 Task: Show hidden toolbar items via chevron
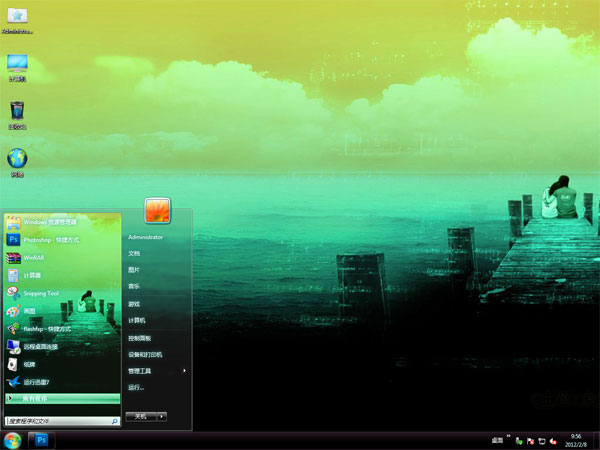pyautogui.click(x=508, y=436)
